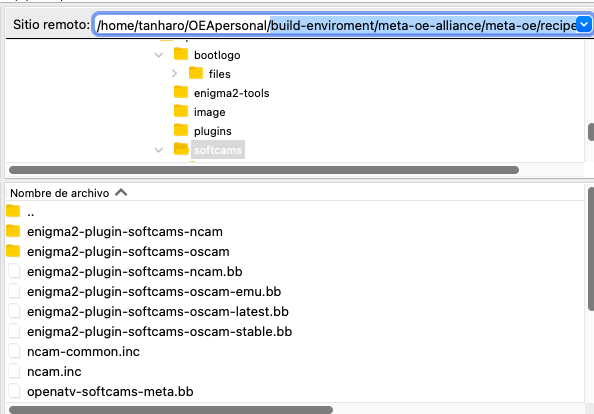
Task: Click file icon of enigma2-plugin-softcams-oscam-stable.bb
Action: point(14,331)
